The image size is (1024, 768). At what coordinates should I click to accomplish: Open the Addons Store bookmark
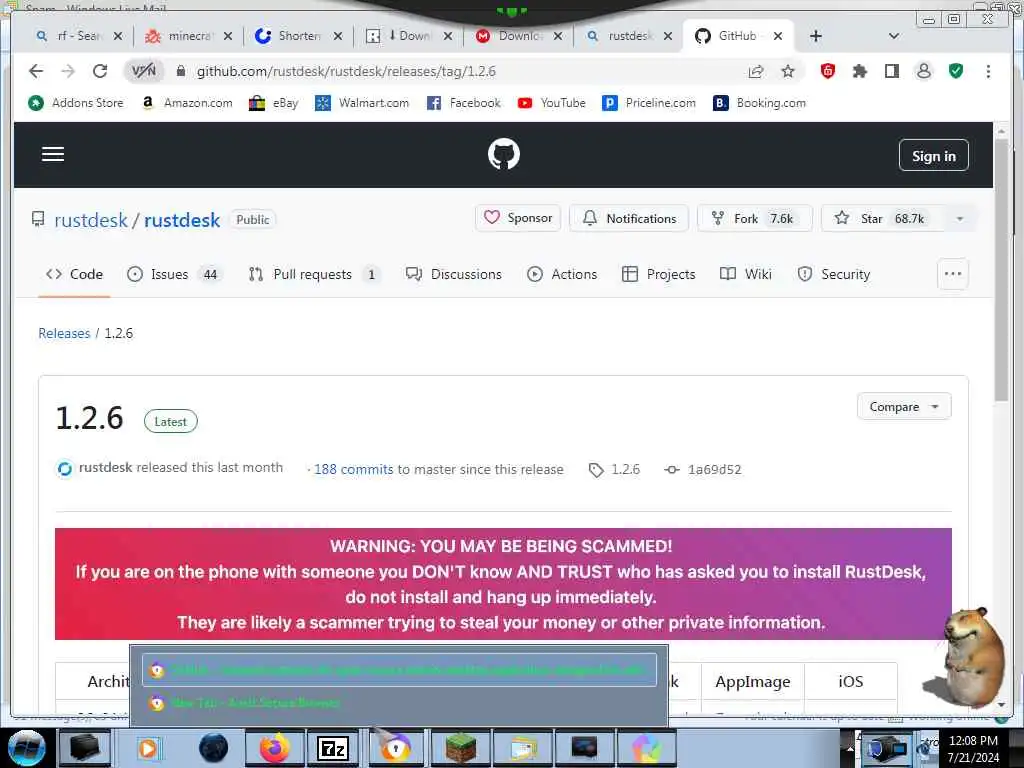(76, 103)
